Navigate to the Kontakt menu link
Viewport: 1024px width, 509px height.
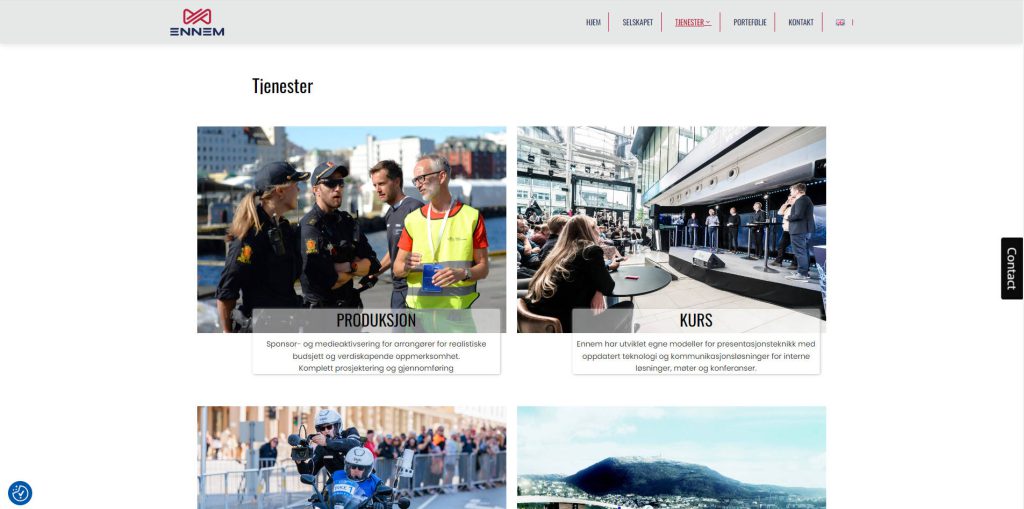click(x=801, y=22)
